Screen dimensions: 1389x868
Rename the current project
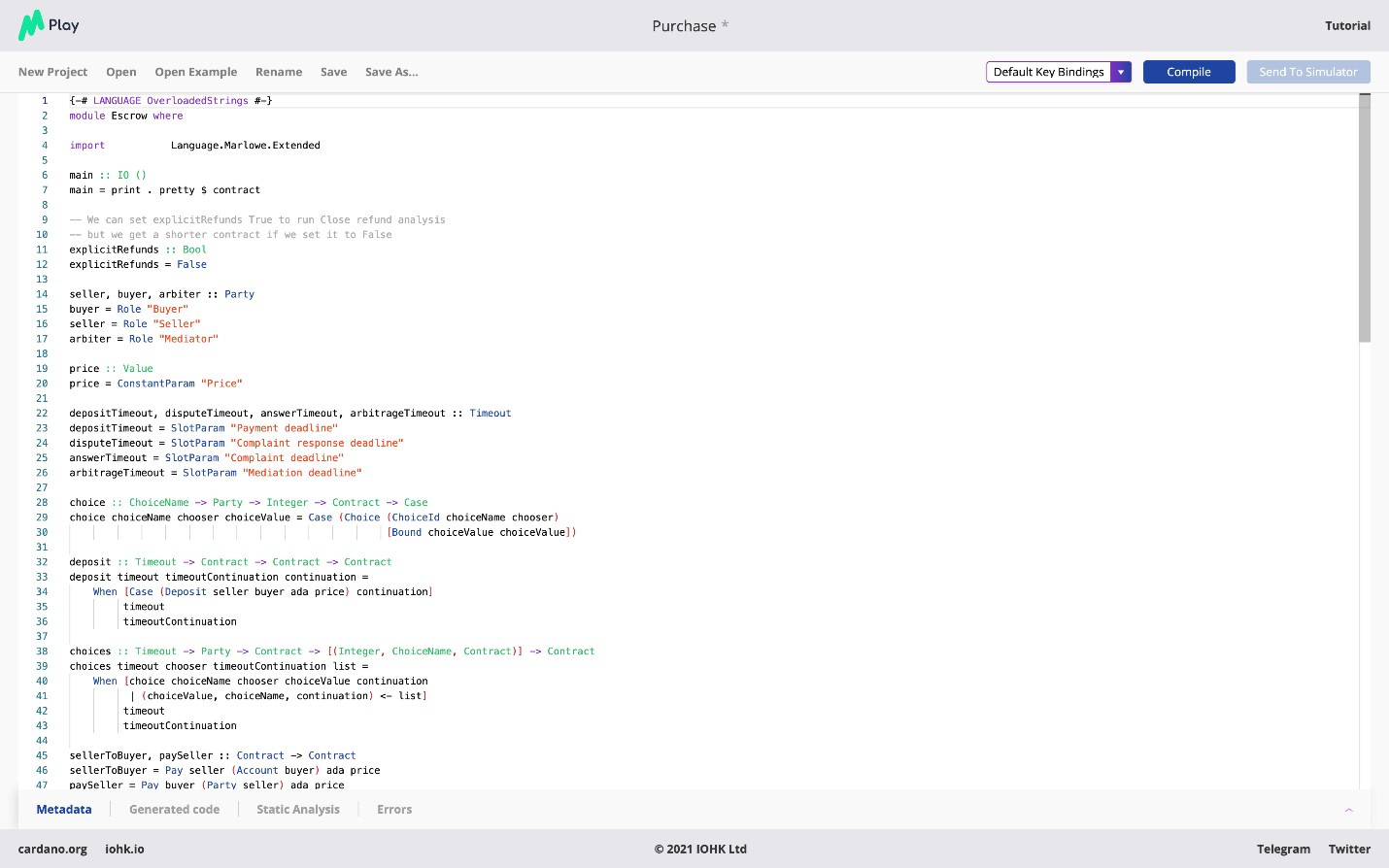(x=279, y=72)
